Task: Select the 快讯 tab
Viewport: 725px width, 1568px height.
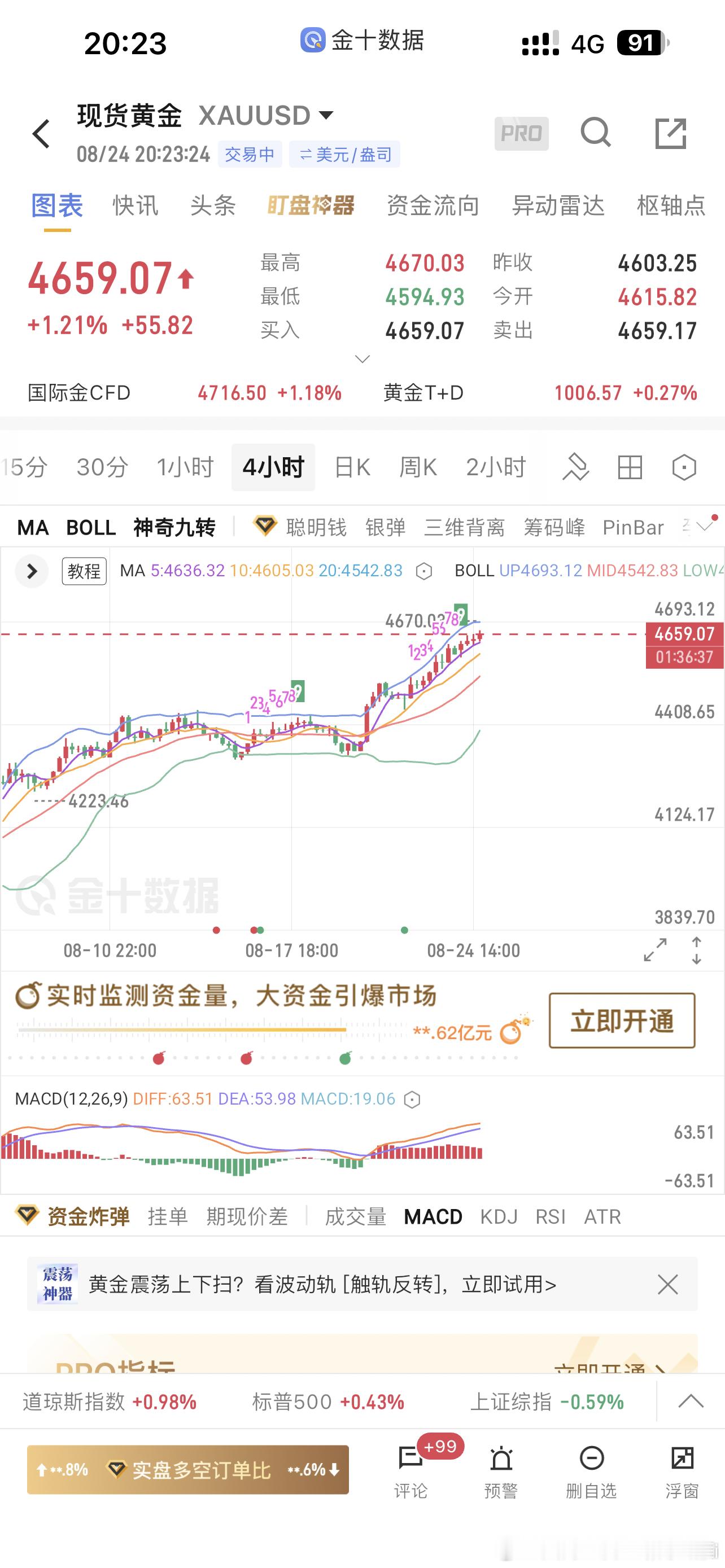Action: [x=135, y=206]
